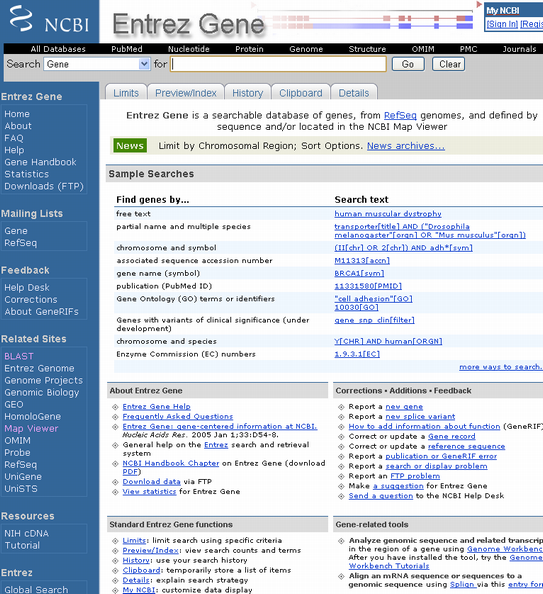Viewport: 543px width, 594px height.
Task: Open HomoloGene in the sidebar
Action: click(32, 417)
